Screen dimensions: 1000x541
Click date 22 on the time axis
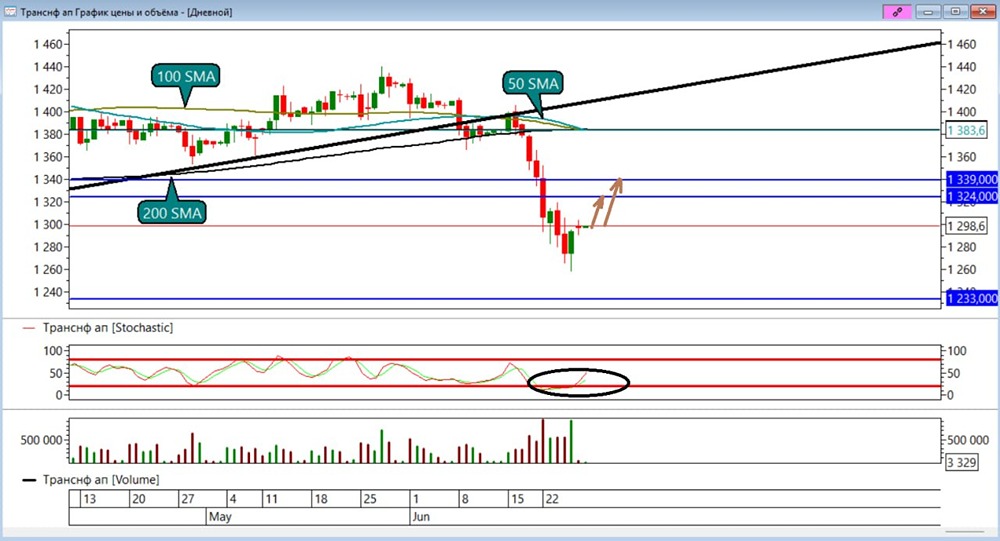[552, 499]
